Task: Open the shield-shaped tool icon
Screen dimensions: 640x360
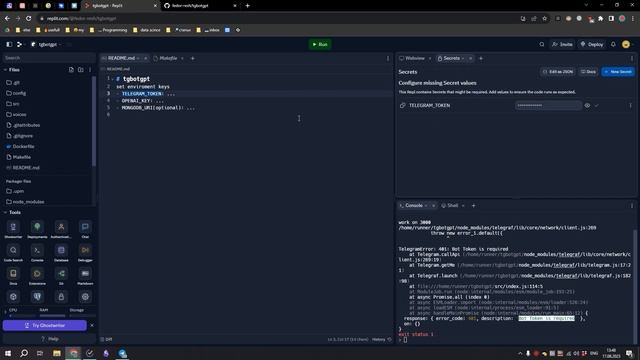Action: pyautogui.click(x=37, y=297)
